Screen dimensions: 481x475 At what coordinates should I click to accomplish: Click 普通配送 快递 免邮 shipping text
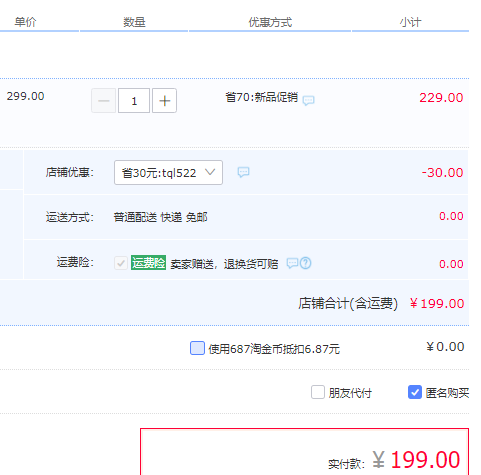click(x=160, y=217)
